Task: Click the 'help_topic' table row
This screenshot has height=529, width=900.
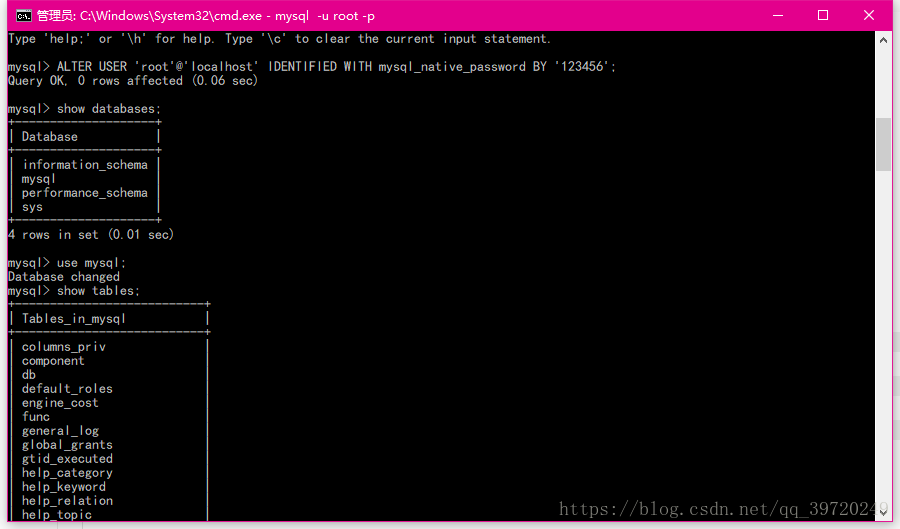Action: pos(57,515)
